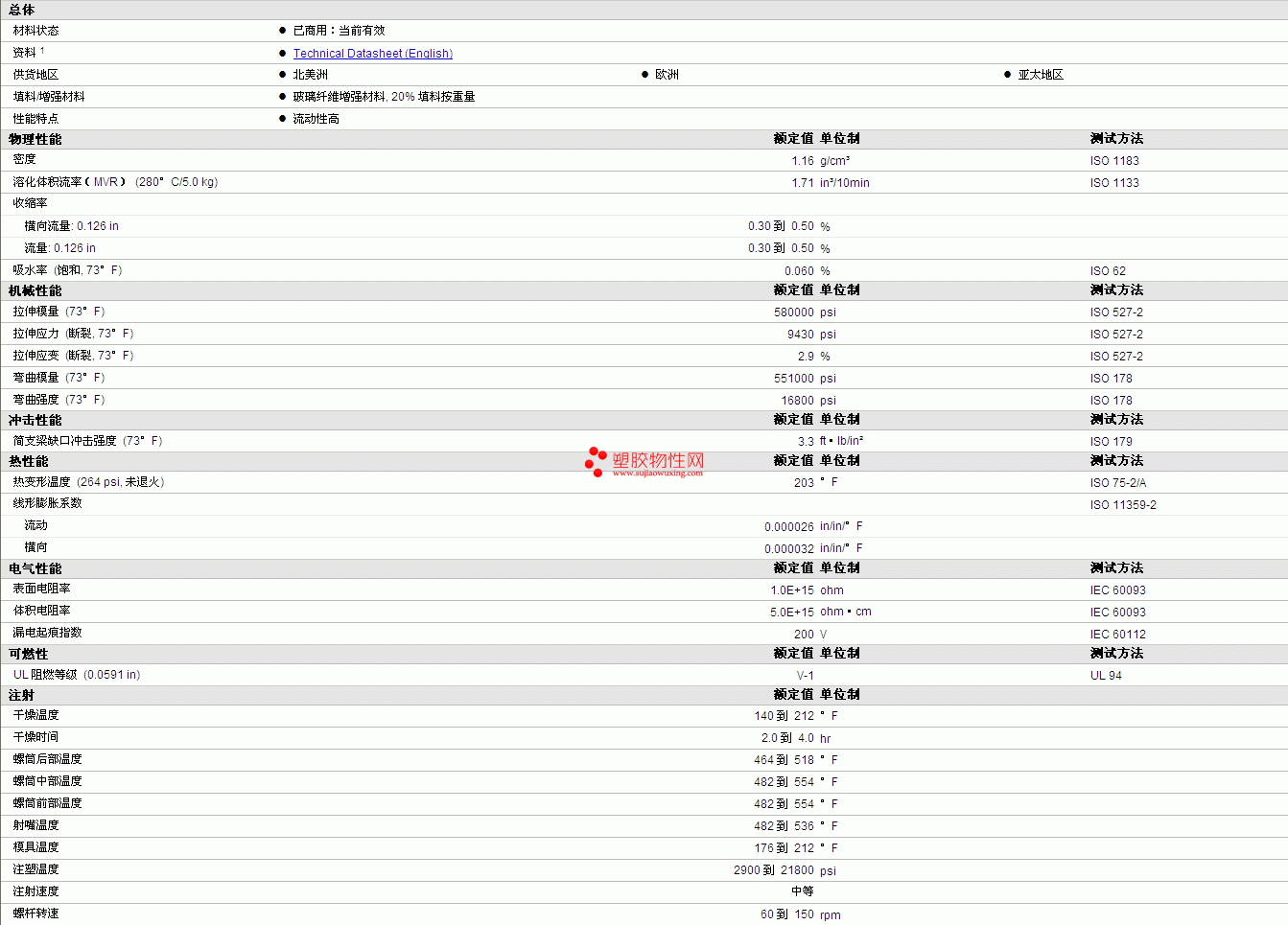Image resolution: width=1288 pixels, height=925 pixels.
Task: Select the 0.000032 expansion coefficient value
Action: [x=789, y=549]
